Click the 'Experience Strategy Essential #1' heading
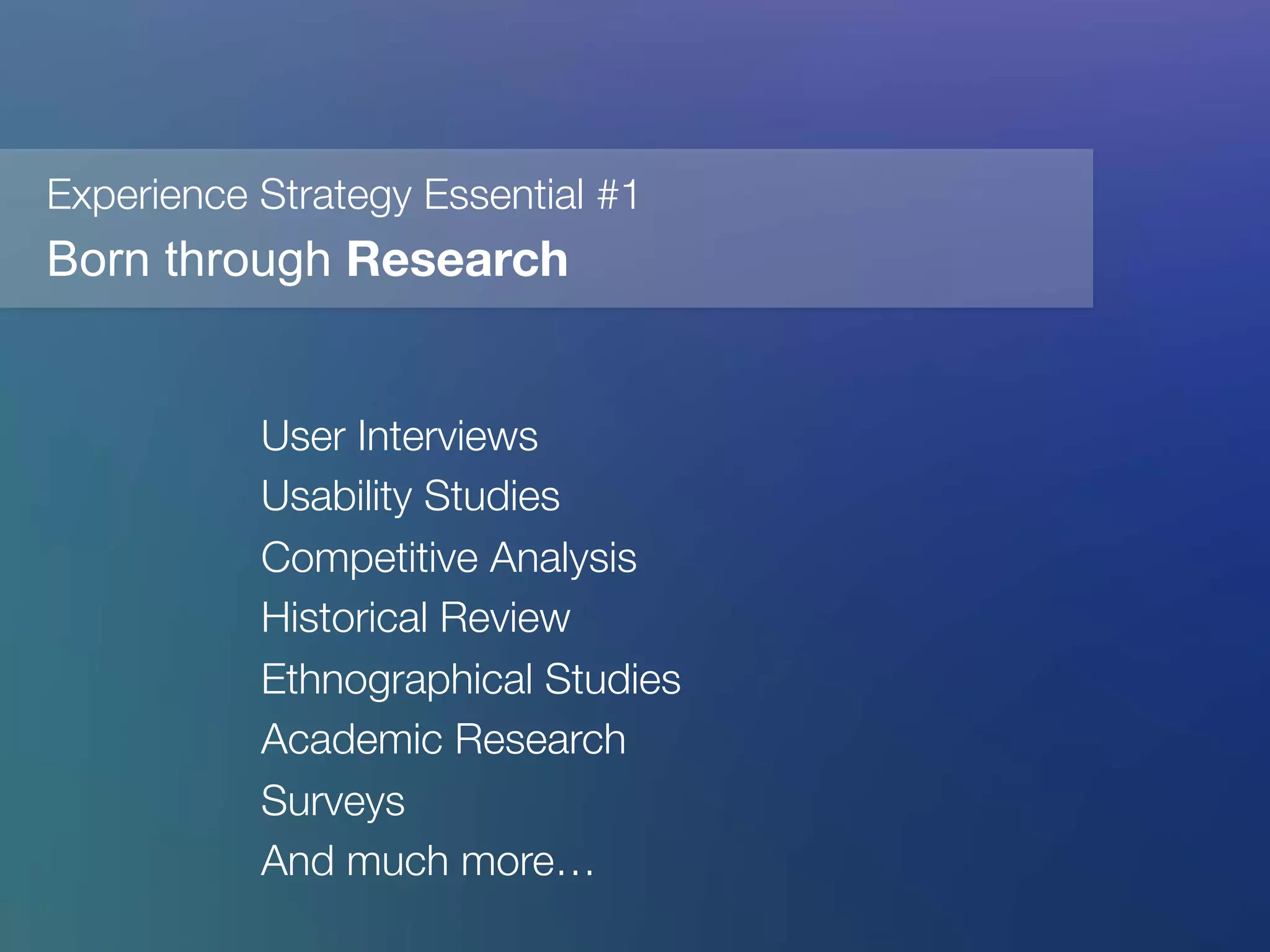The width and height of the screenshot is (1270, 952). [343, 195]
